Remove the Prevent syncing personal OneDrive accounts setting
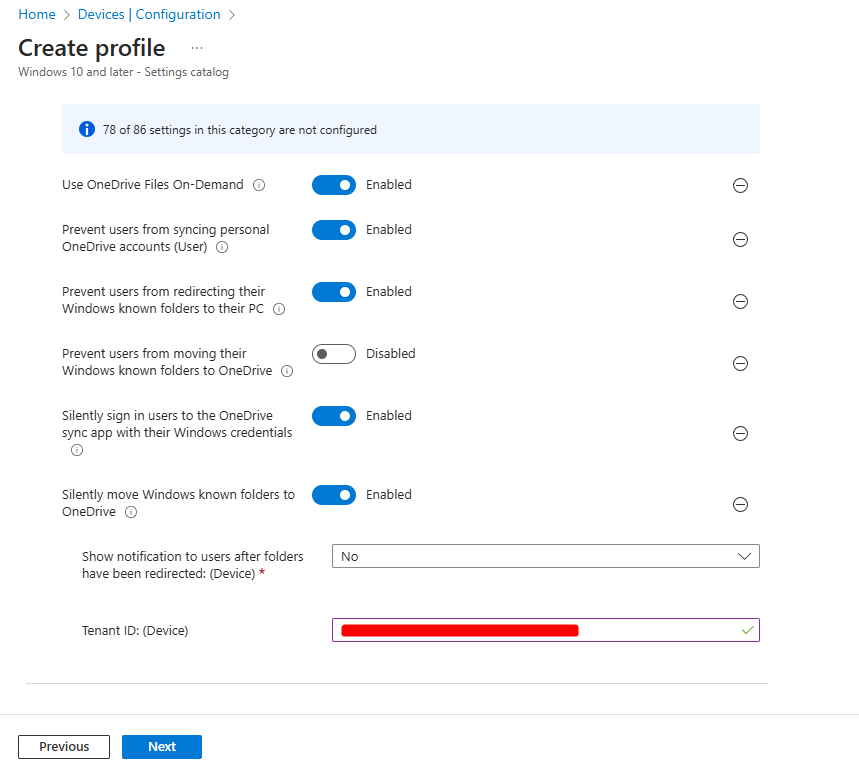This screenshot has height=760, width=859. click(740, 239)
